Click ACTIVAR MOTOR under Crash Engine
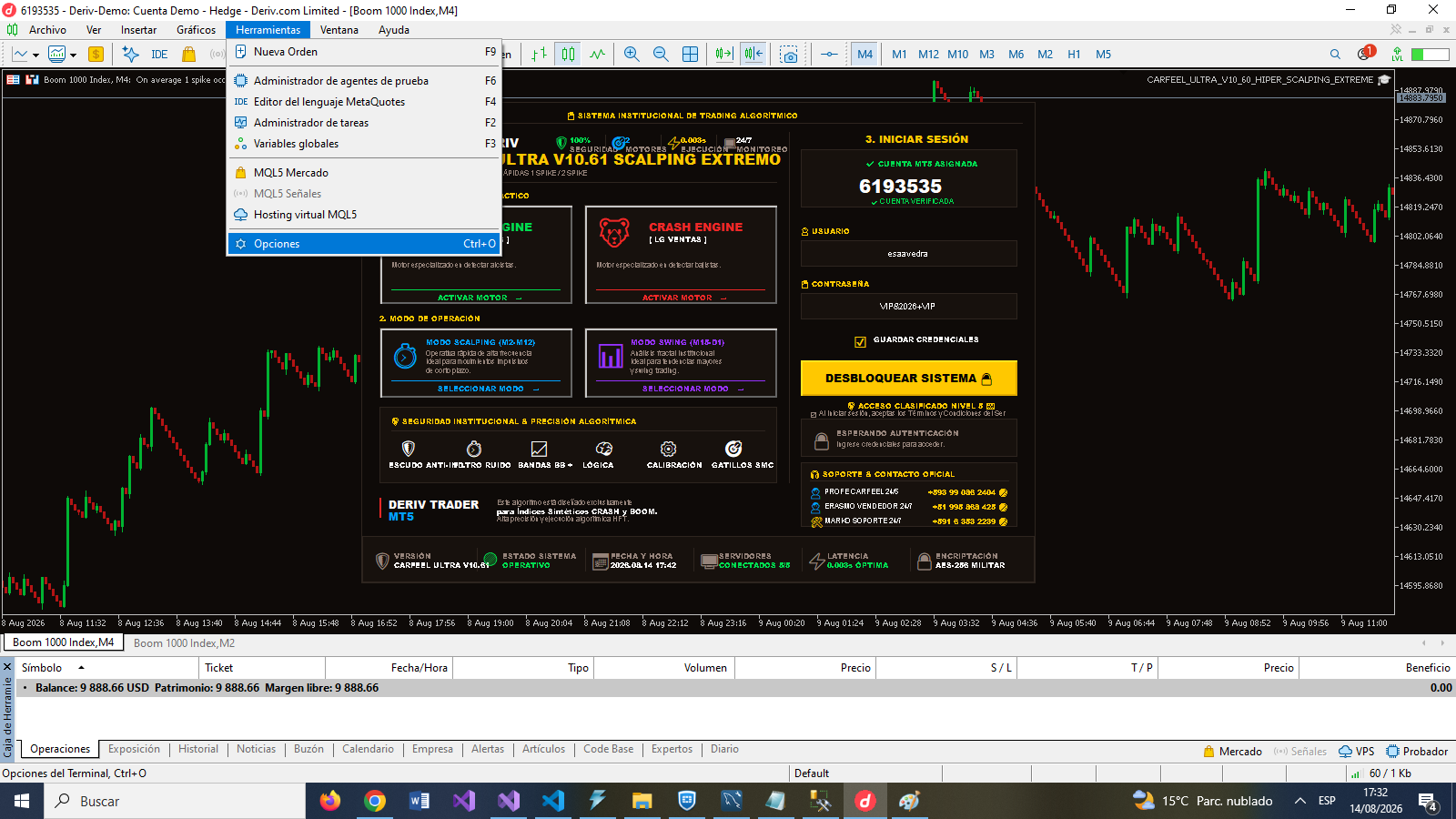Screen dimensions: 1456x819 pos(684,298)
